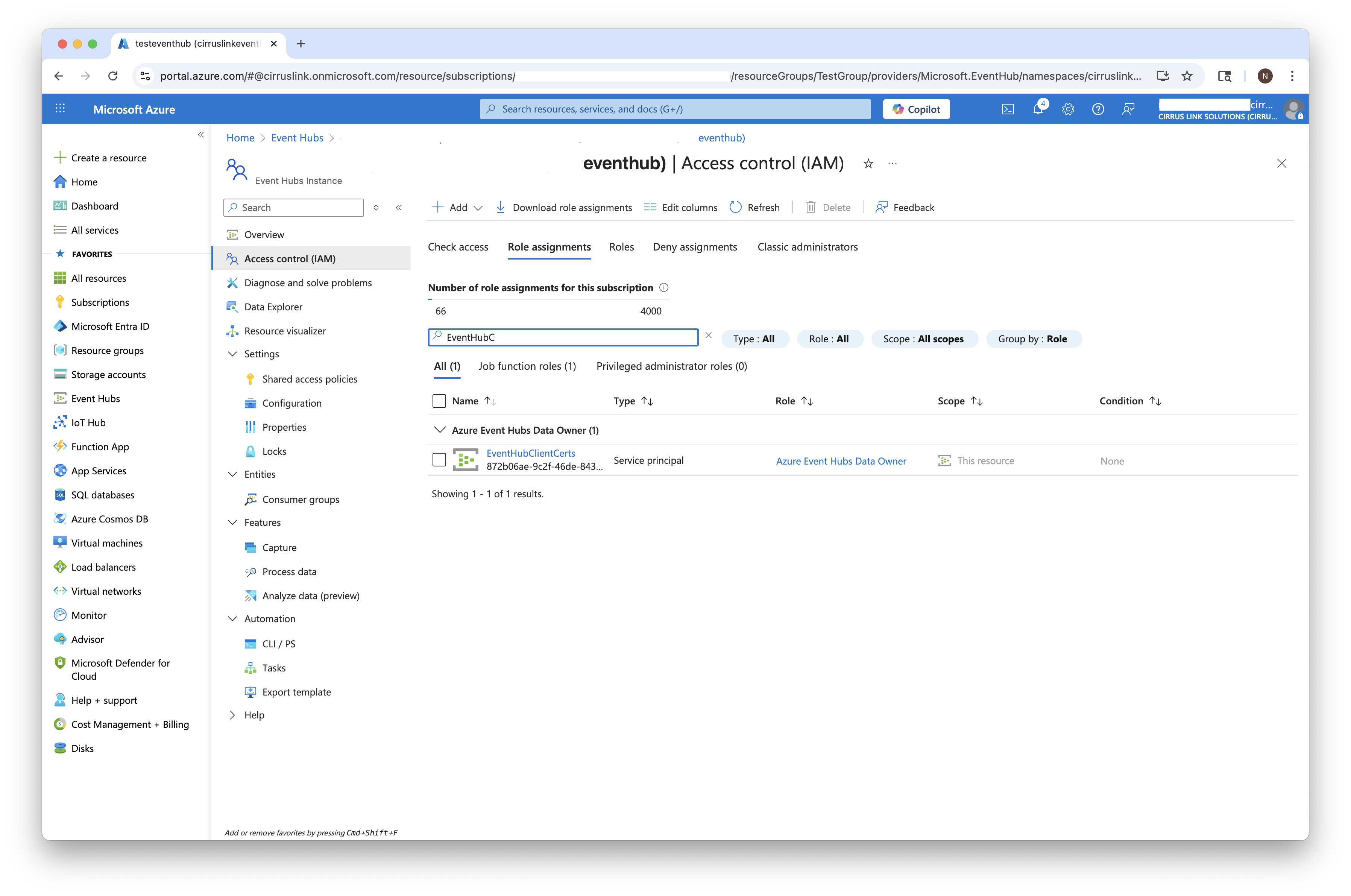This screenshot has height=896, width=1351.
Task: Open the help question mark icon
Action: [x=1097, y=109]
